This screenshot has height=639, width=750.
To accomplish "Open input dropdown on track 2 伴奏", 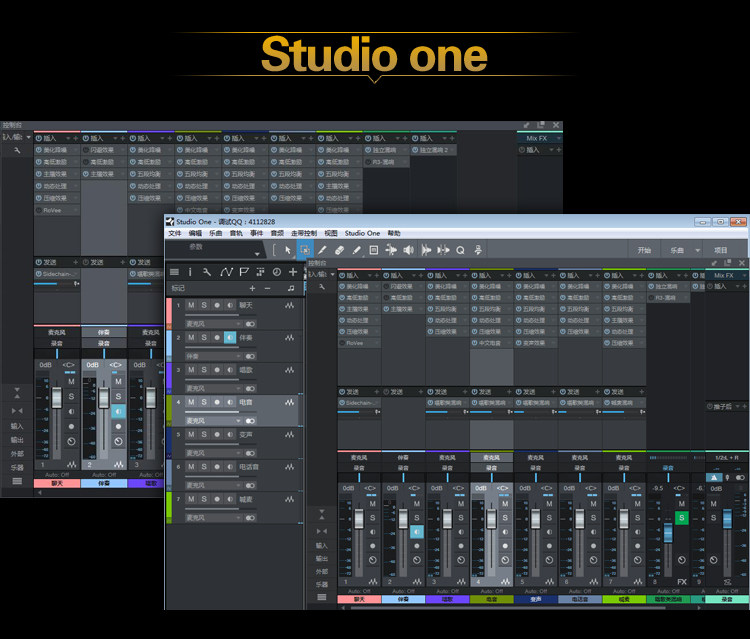I will [x=213, y=356].
